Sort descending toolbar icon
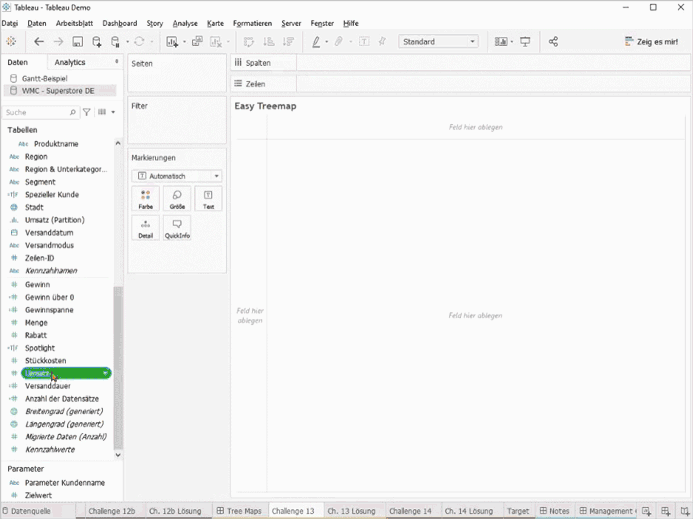Image resolution: width=693 pixels, height=519 pixels. pos(288,42)
